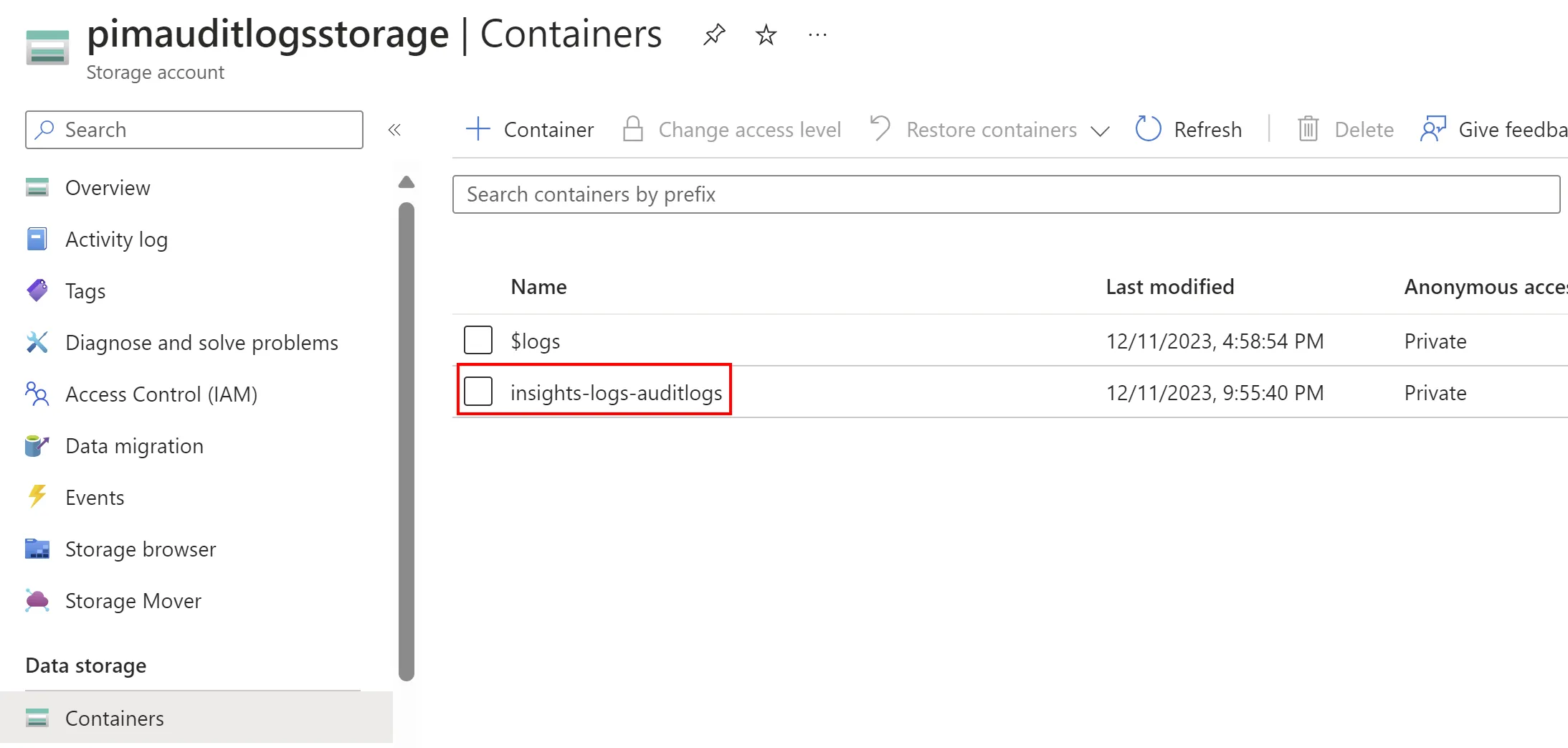Click the sidebar vertical scrollbar thumb
This screenshot has width=1568, height=748.
click(407, 441)
